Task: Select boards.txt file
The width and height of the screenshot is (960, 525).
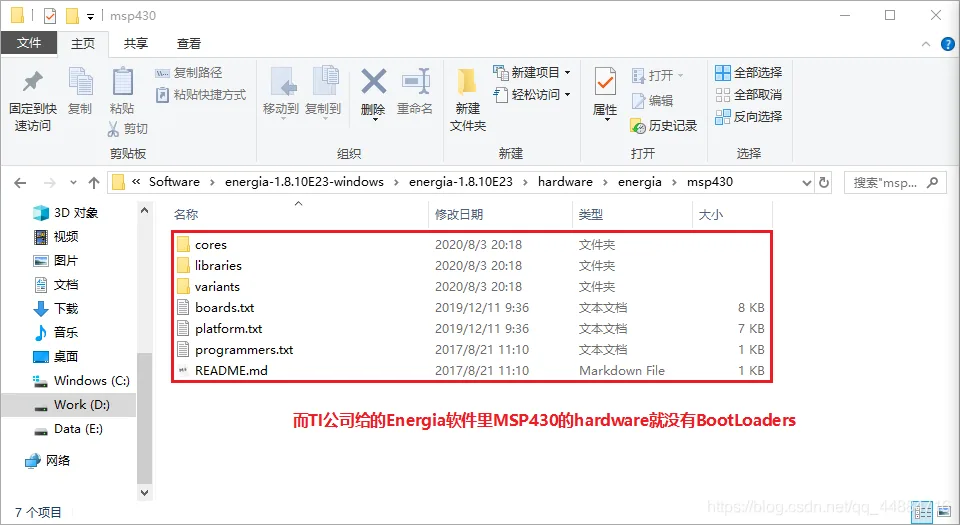Action: click(x=224, y=308)
